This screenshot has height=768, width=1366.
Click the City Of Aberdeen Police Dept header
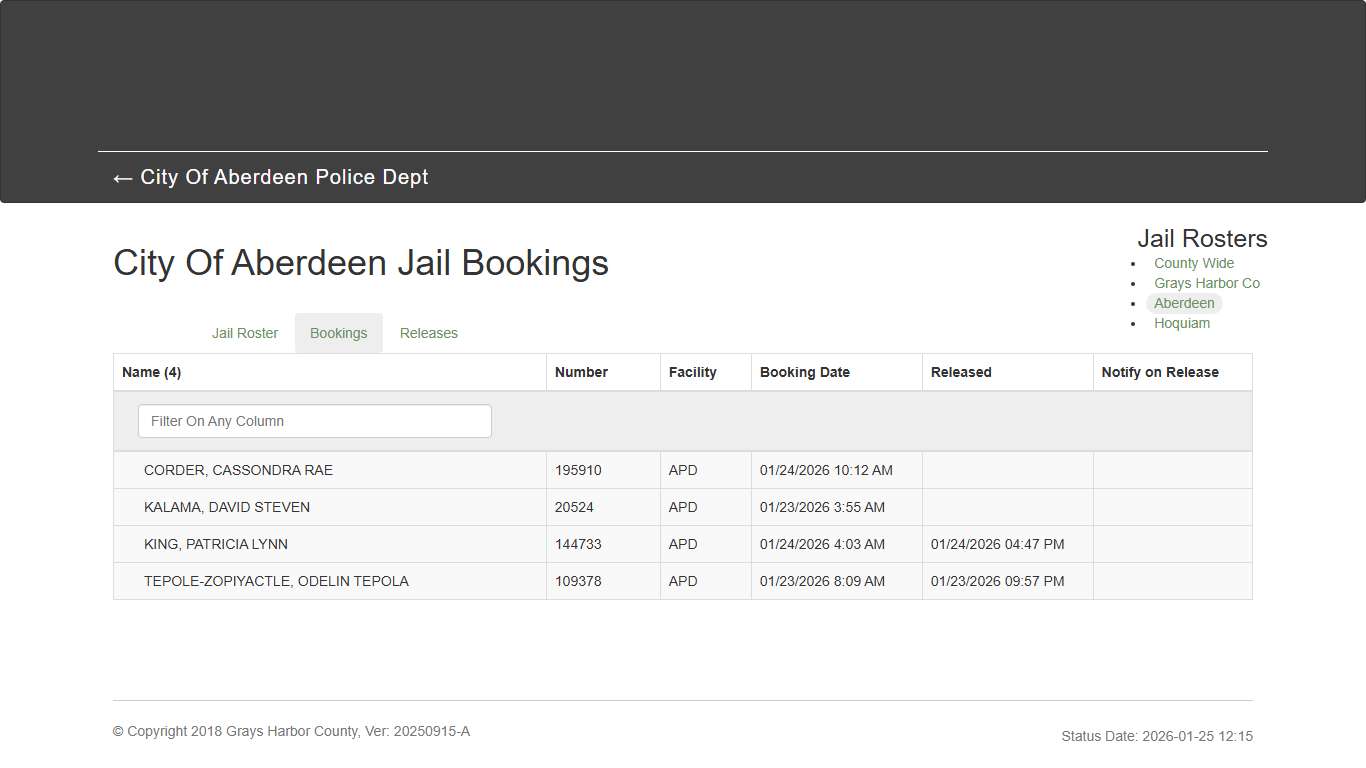pos(285,177)
